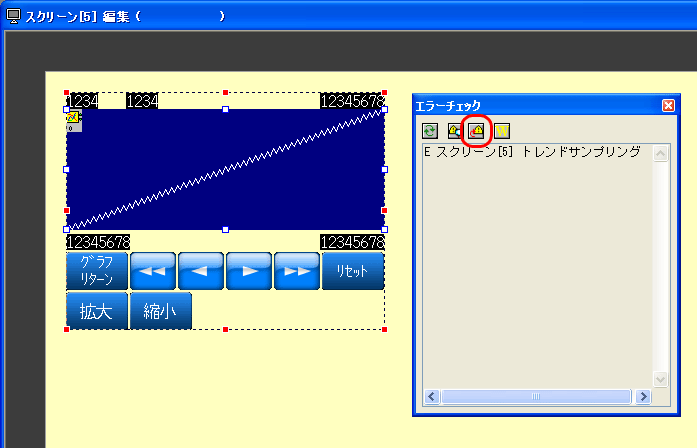Click the 拡大 zoom-in button

(x=96, y=311)
